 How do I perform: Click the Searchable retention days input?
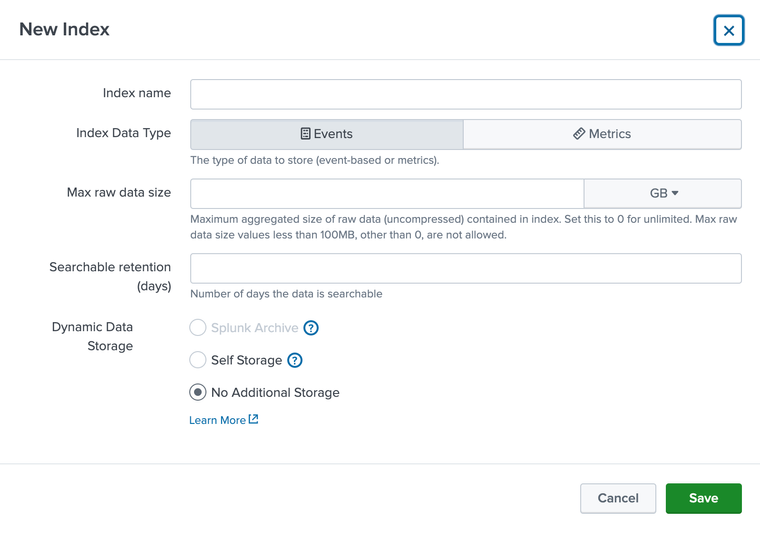(465, 268)
